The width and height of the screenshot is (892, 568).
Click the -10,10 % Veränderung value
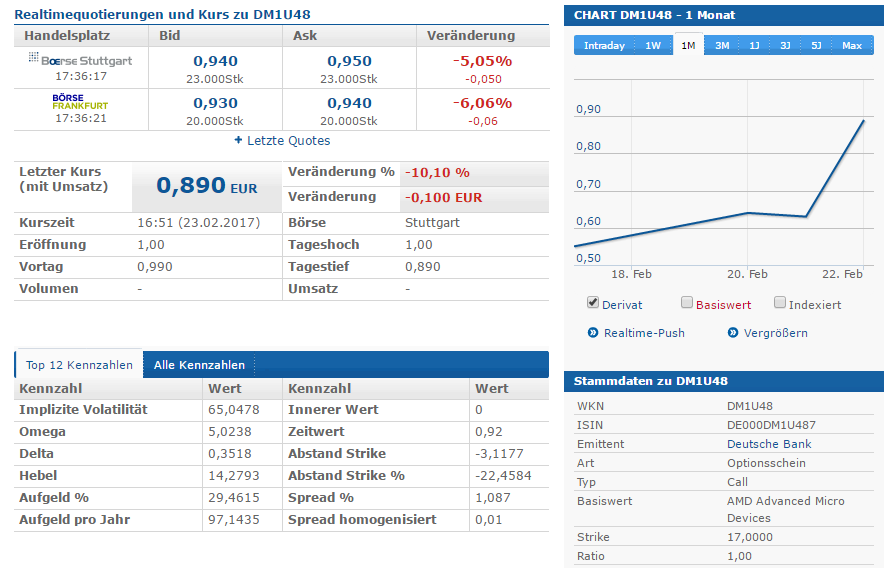(x=437, y=172)
